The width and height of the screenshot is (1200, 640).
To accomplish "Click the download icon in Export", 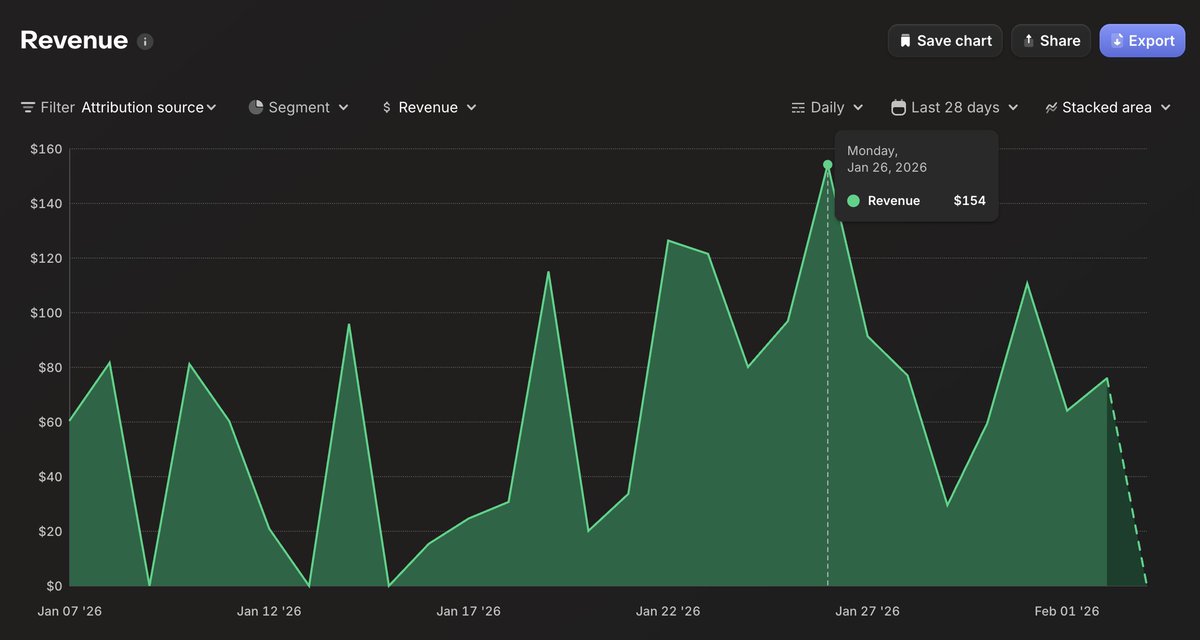I will [x=1117, y=41].
